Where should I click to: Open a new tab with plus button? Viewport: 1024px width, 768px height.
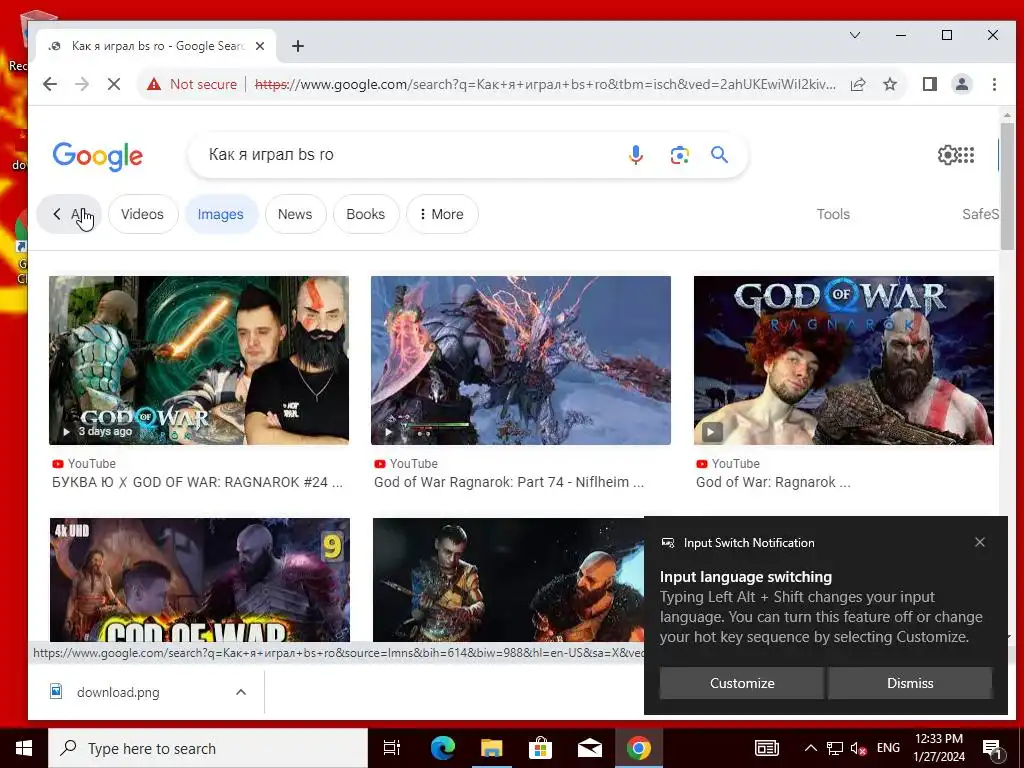298,46
